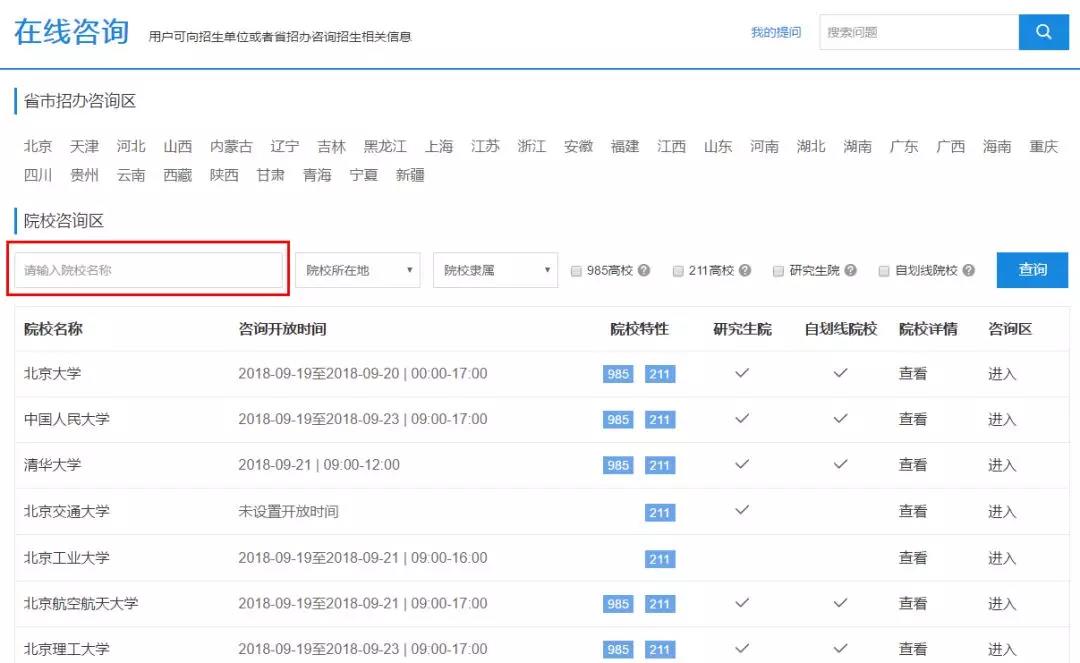Enter consultation area 进入 for 北京工业大学

1002,558
